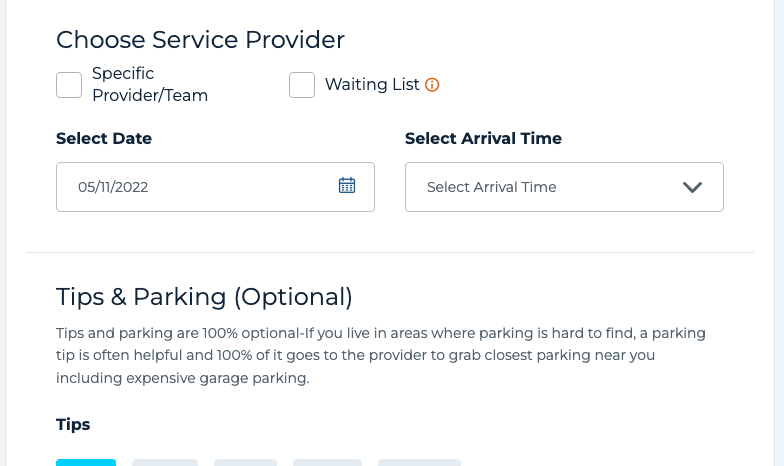The image size is (784, 466).
Task: Click the bold Tips label
Action: tap(73, 425)
